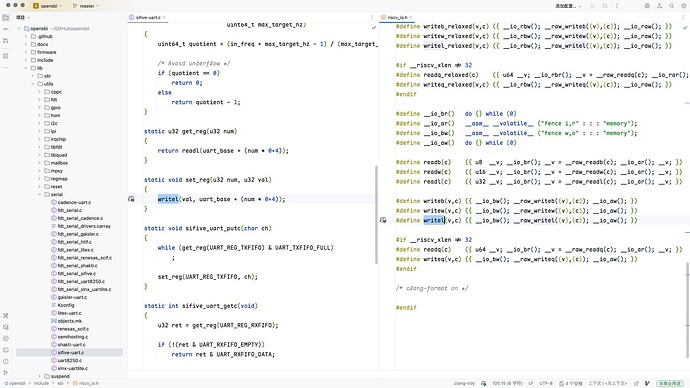The height and width of the screenshot is (388, 690).
Task: Click the green inspection checkmark in sifive-uart.c editor
Action: [x=374, y=27]
